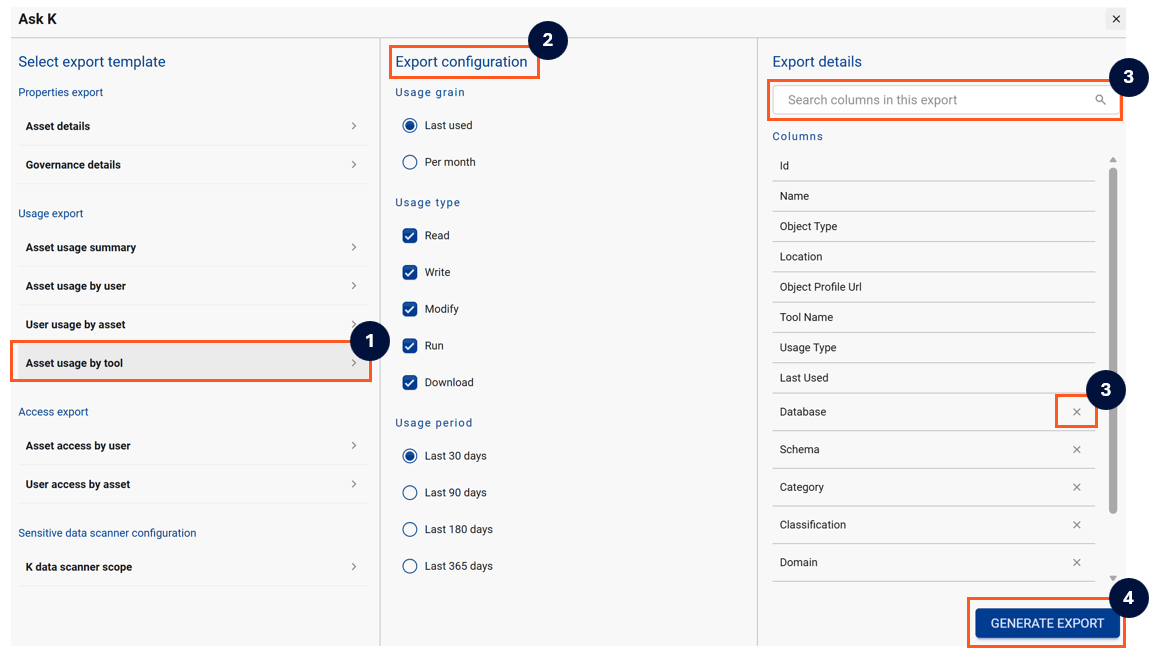The width and height of the screenshot is (1152, 654).
Task: Delete the Classification column via X icon
Action: coord(1076,525)
